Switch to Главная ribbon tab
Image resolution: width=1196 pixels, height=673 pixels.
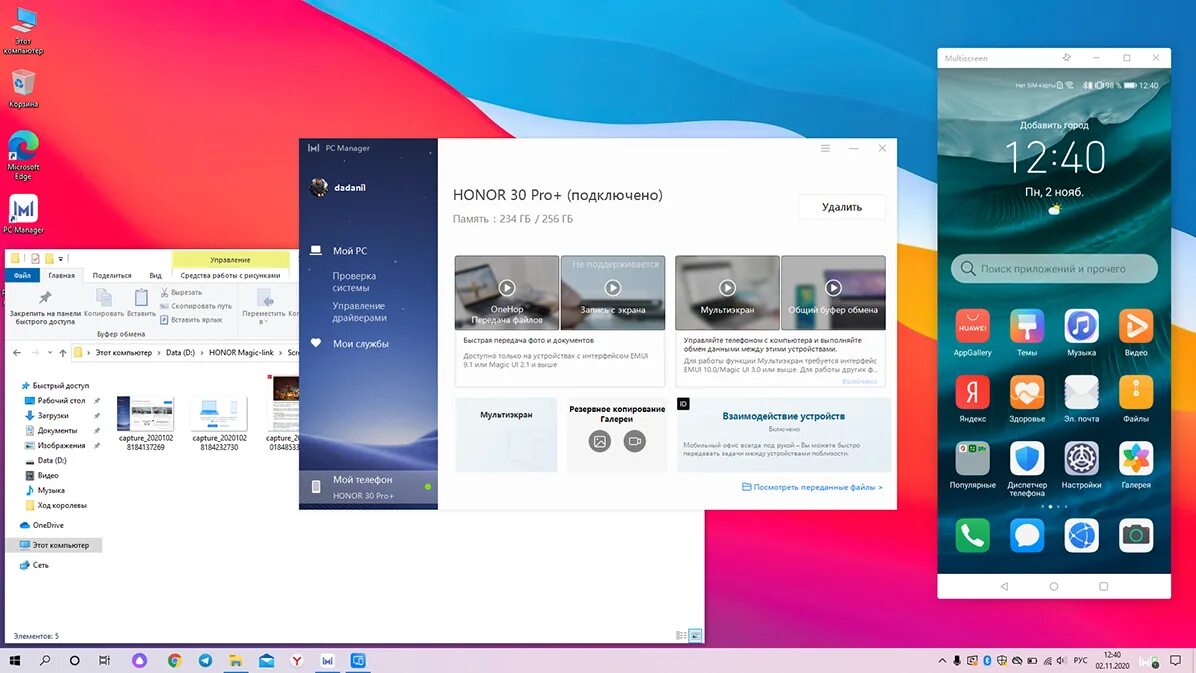(x=62, y=275)
